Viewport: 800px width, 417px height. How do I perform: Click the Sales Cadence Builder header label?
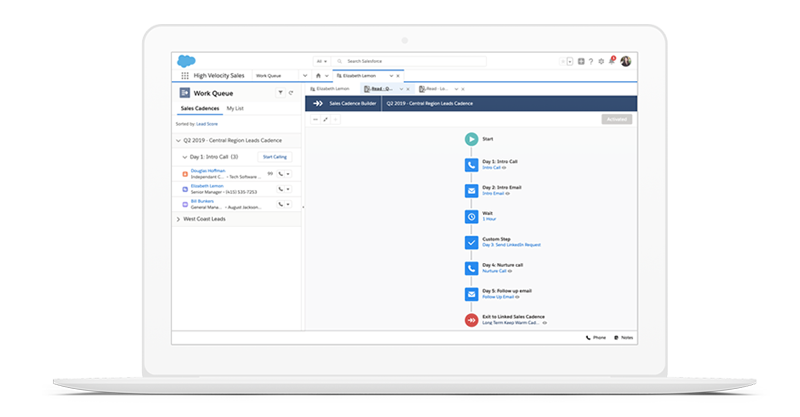click(x=353, y=104)
